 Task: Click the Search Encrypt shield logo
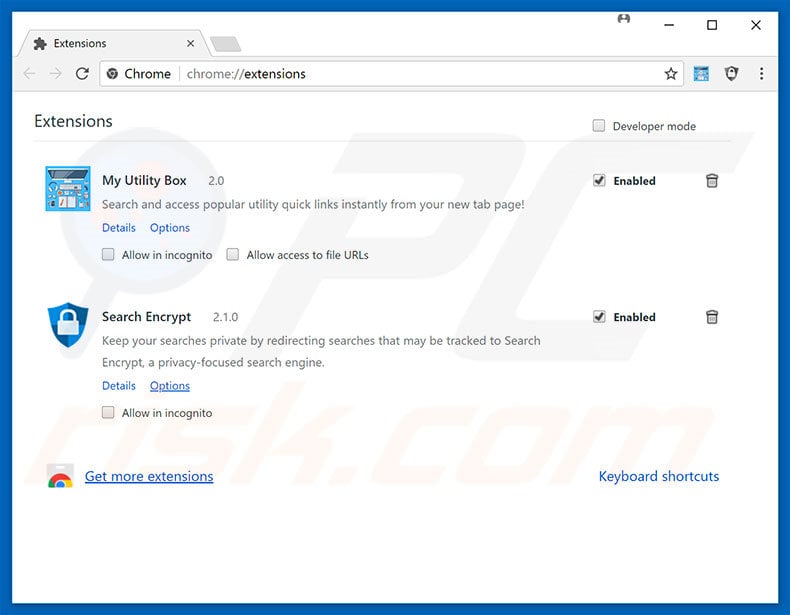tap(68, 325)
